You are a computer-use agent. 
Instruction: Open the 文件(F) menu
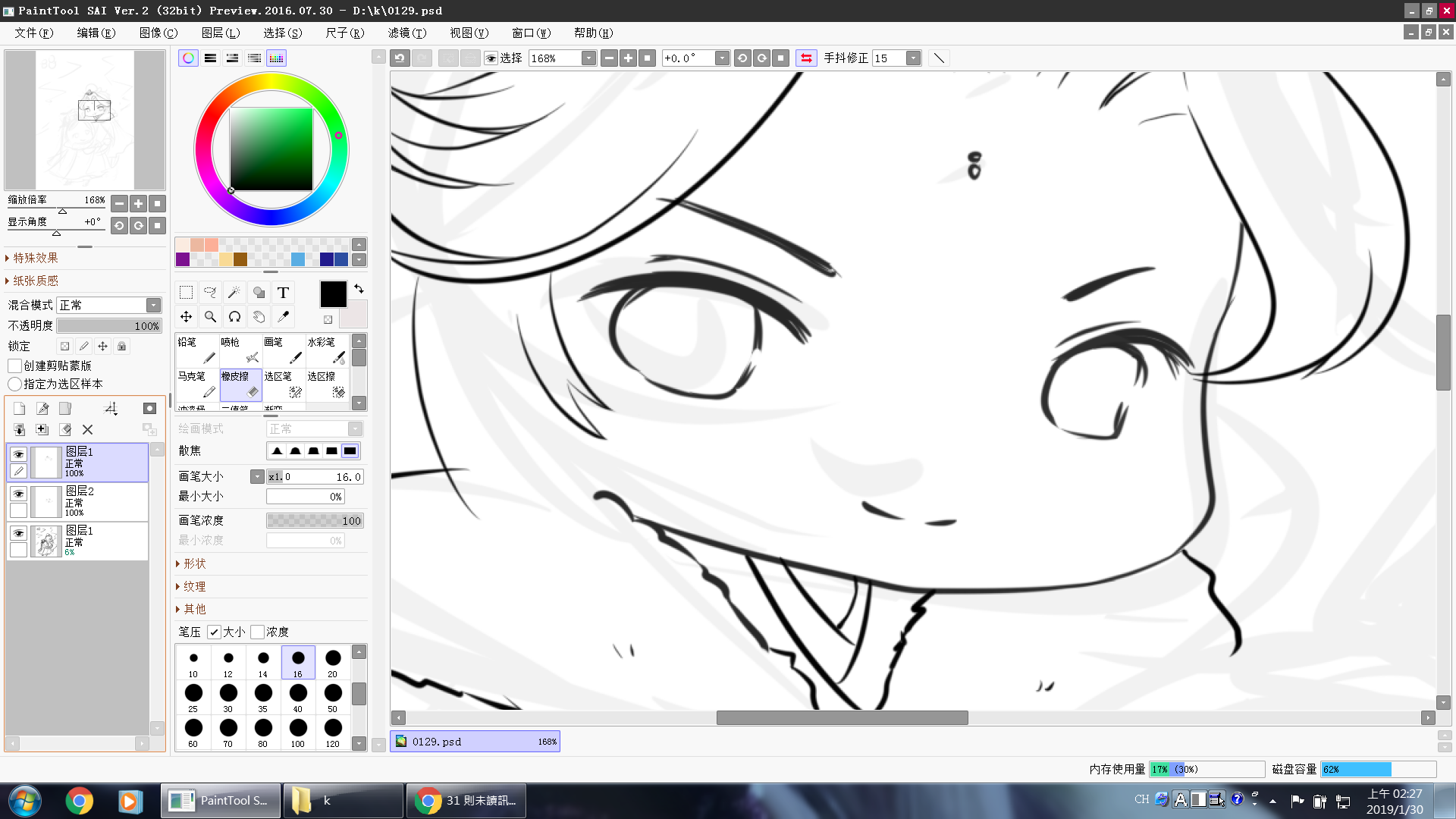(x=34, y=33)
